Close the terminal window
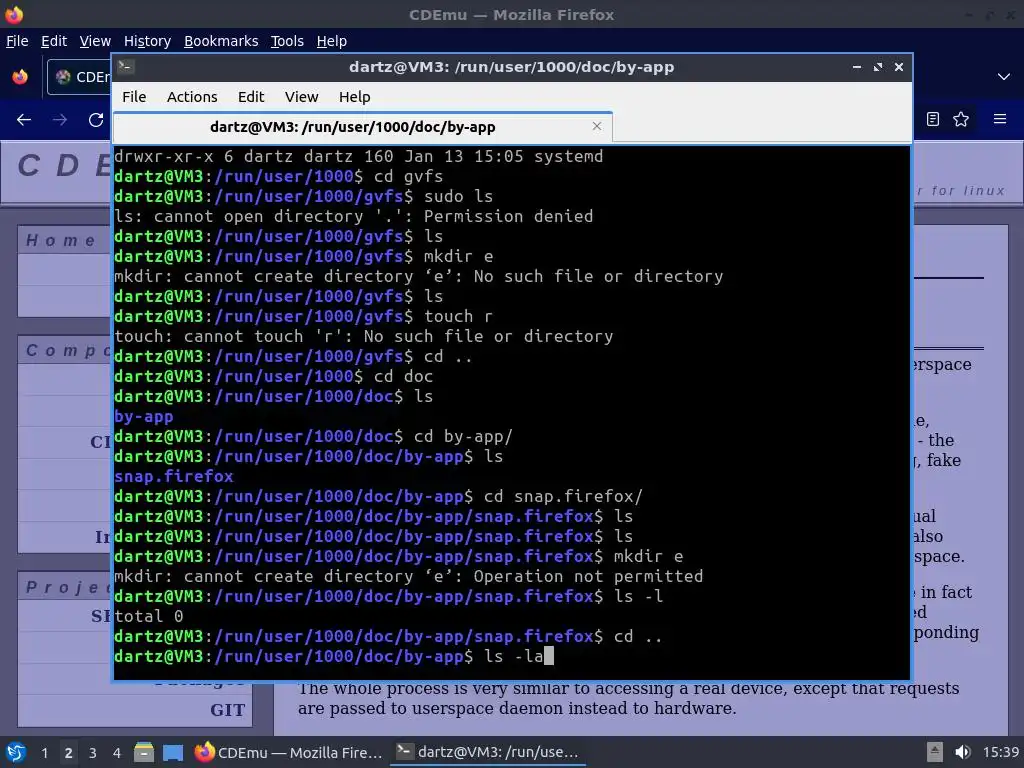This screenshot has height=768, width=1024. 899,67
